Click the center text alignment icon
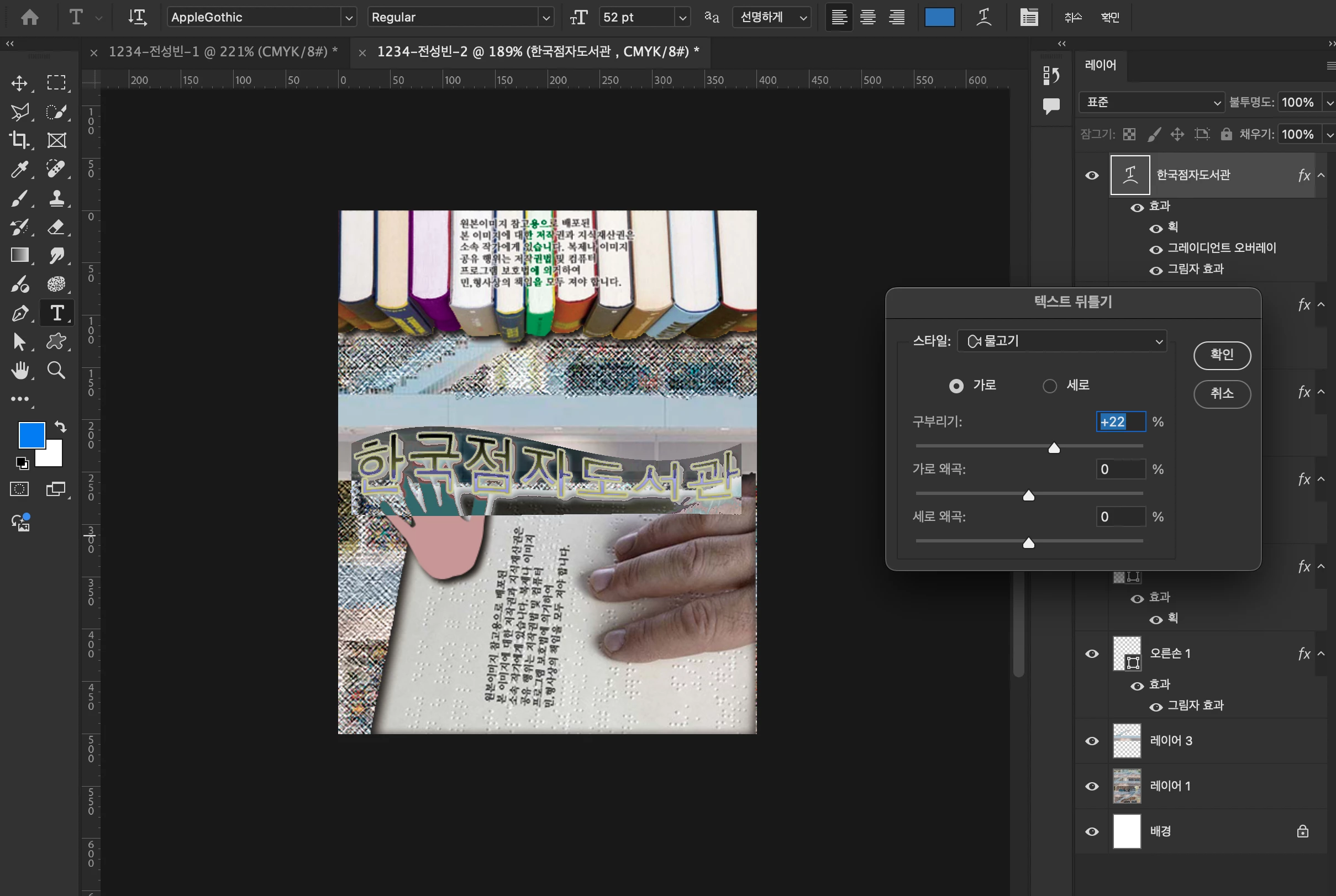The image size is (1336, 896). point(867,17)
